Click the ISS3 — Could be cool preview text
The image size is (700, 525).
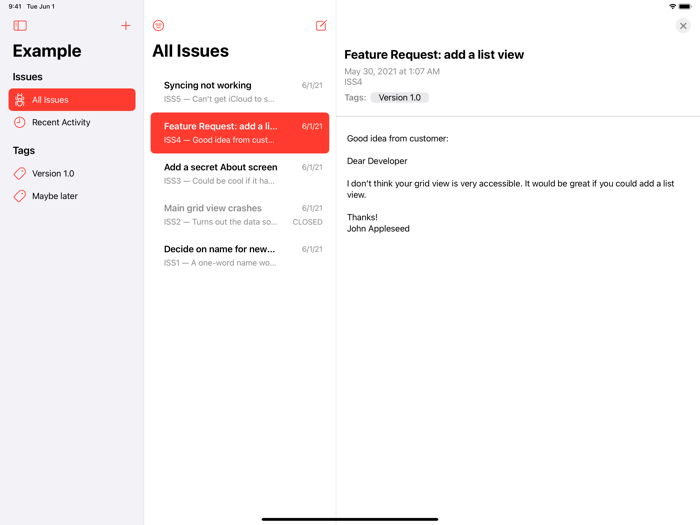pyautogui.click(x=219, y=181)
